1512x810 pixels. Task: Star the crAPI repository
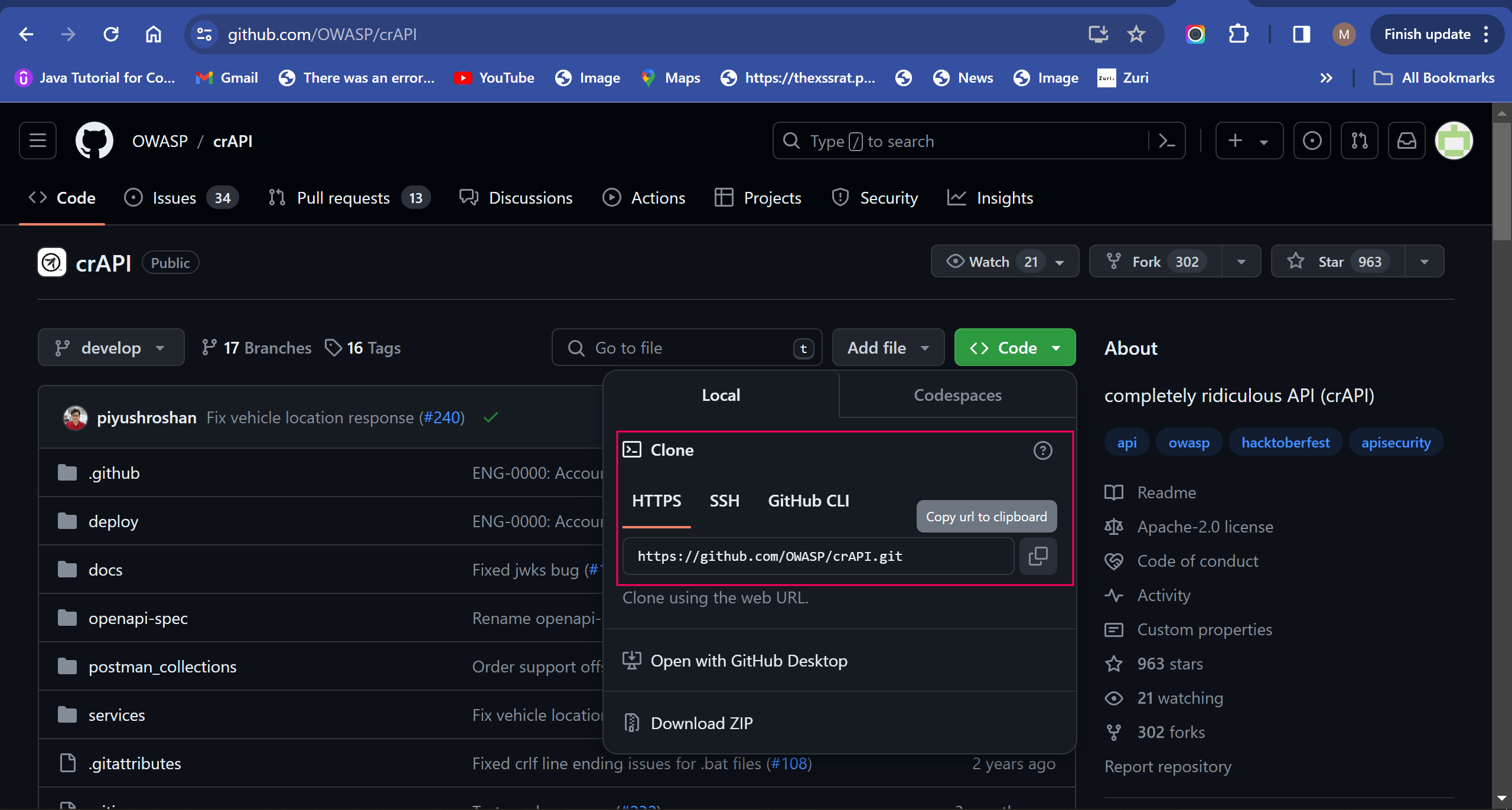[1337, 261]
